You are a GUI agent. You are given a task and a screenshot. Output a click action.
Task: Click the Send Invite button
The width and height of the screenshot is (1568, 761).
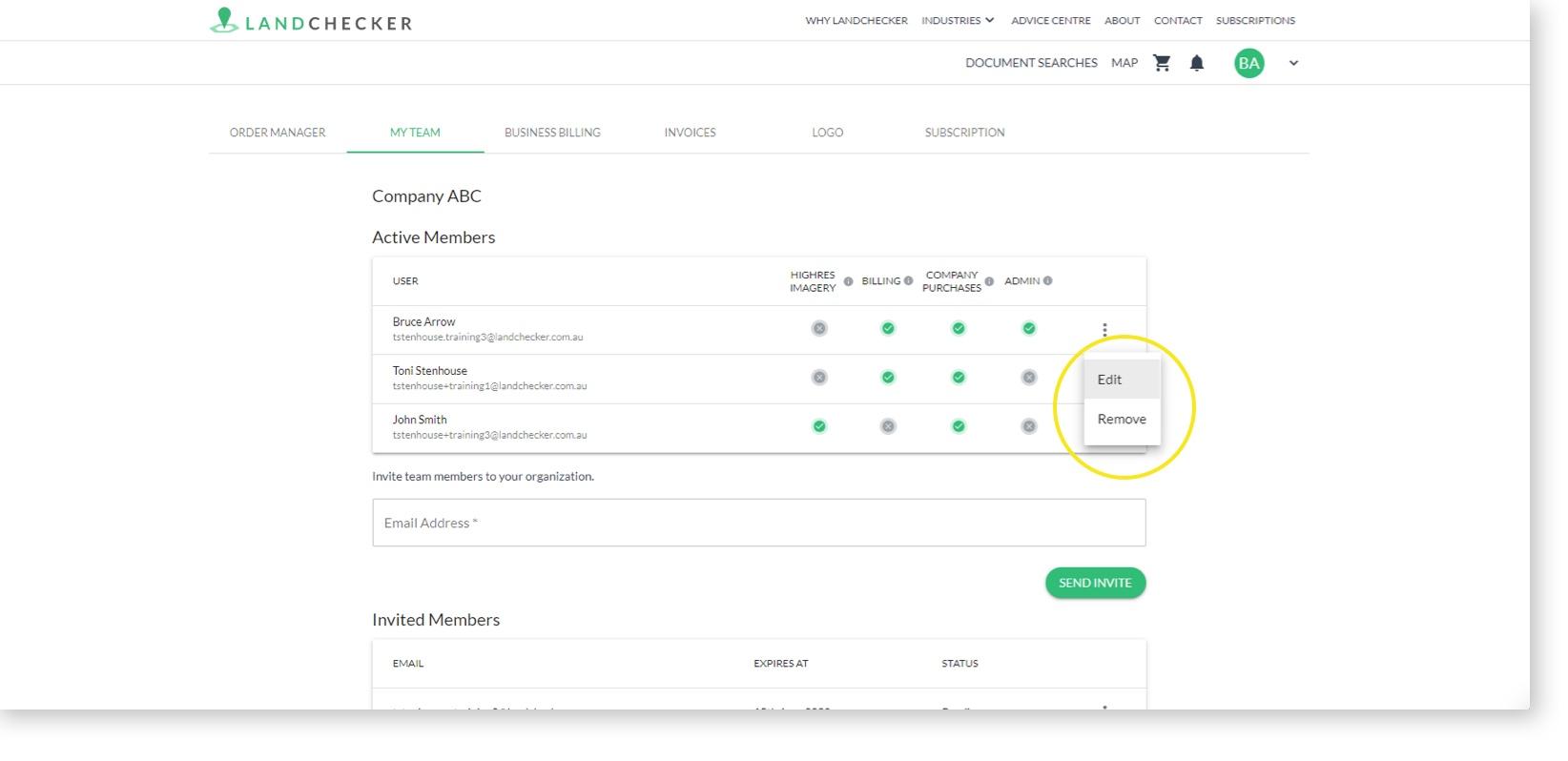click(x=1095, y=583)
